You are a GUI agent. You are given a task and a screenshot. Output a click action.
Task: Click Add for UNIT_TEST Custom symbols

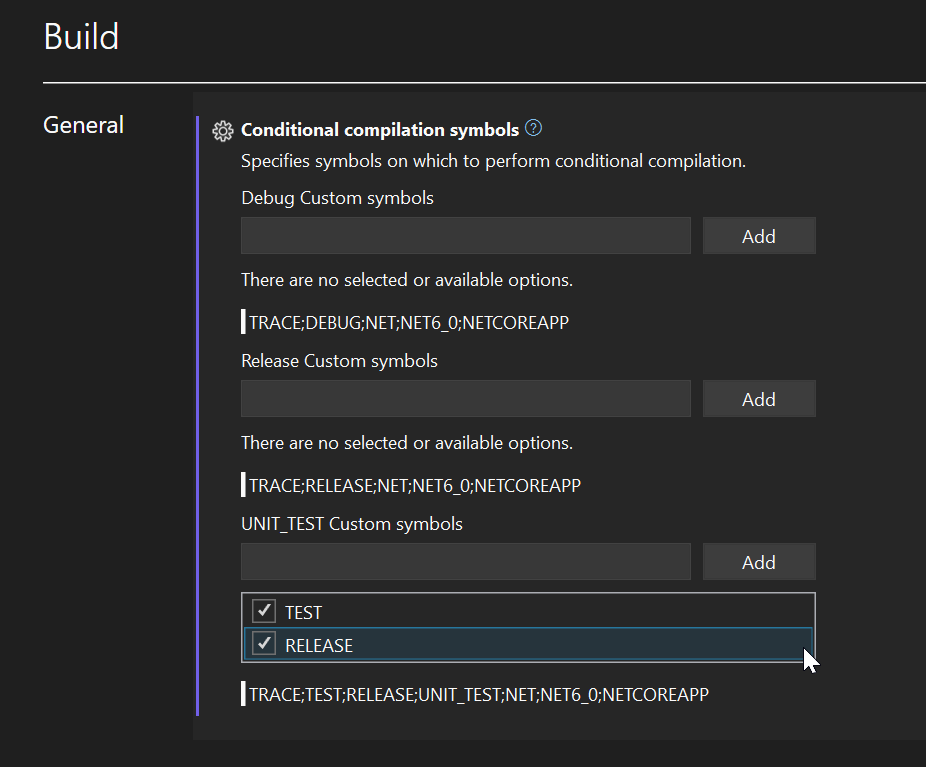pyautogui.click(x=759, y=562)
